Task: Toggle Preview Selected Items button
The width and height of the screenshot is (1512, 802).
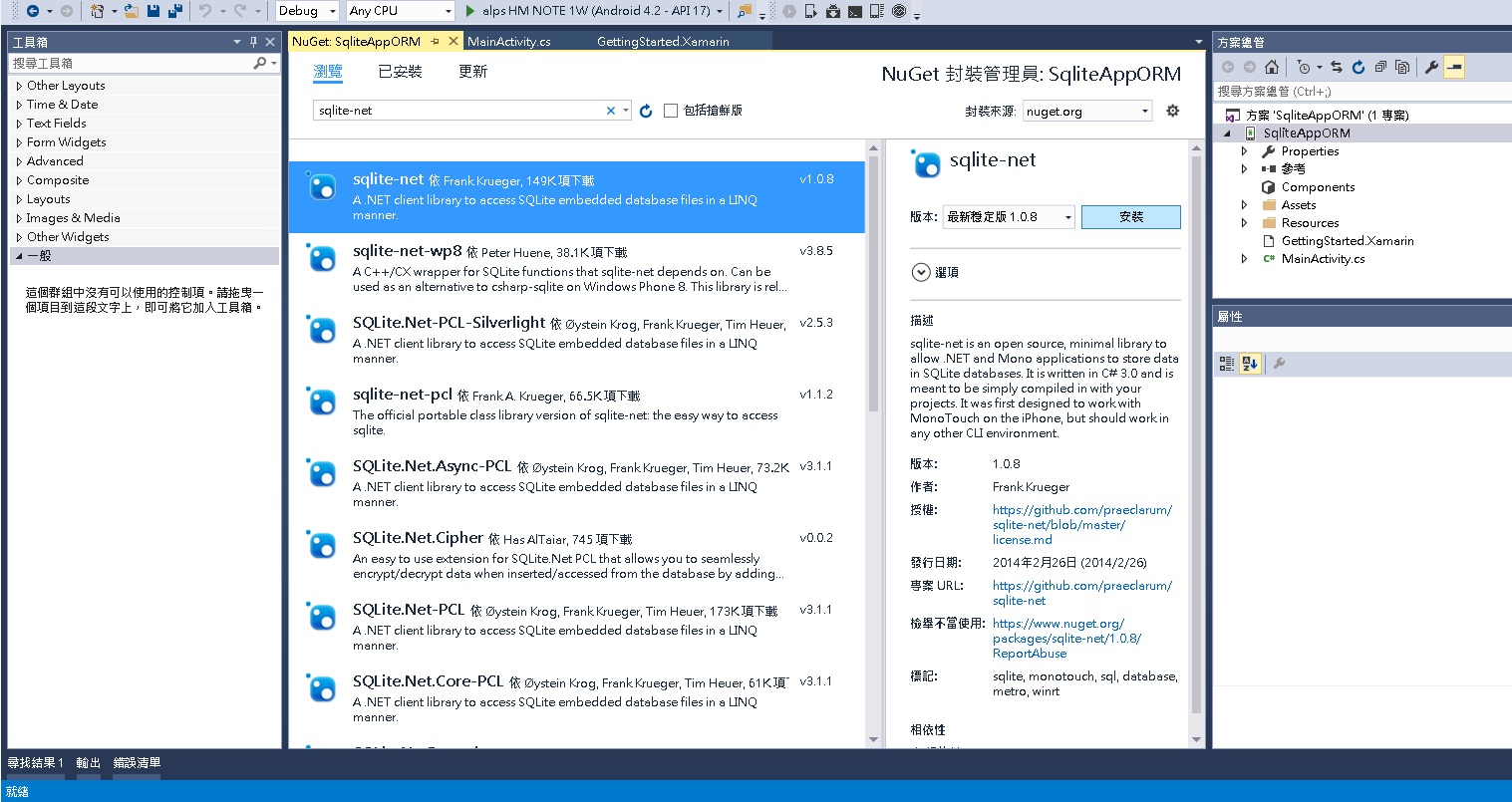Action: (x=1454, y=67)
